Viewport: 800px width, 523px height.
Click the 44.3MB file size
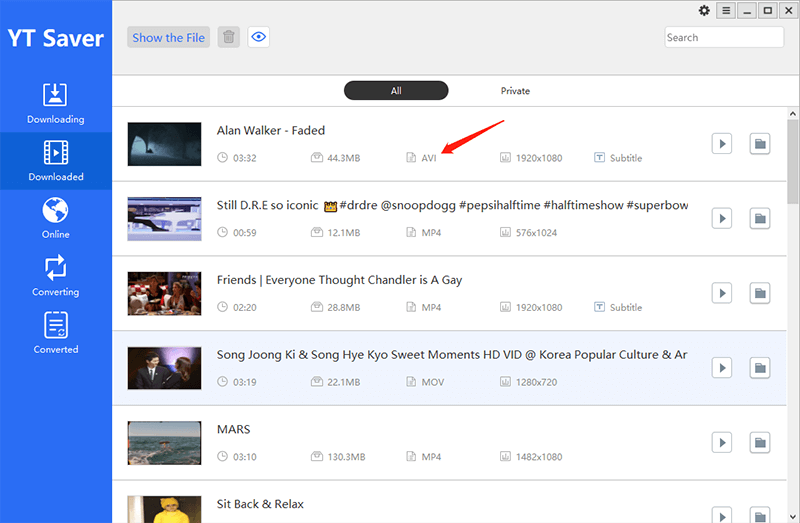(x=344, y=158)
